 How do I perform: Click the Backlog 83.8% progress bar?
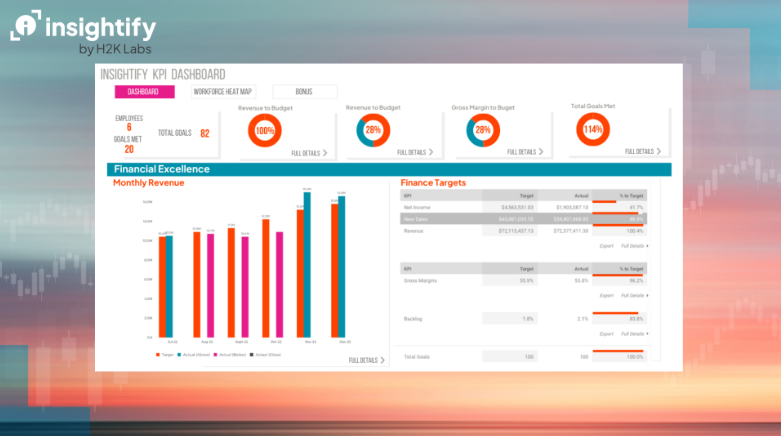tap(615, 313)
